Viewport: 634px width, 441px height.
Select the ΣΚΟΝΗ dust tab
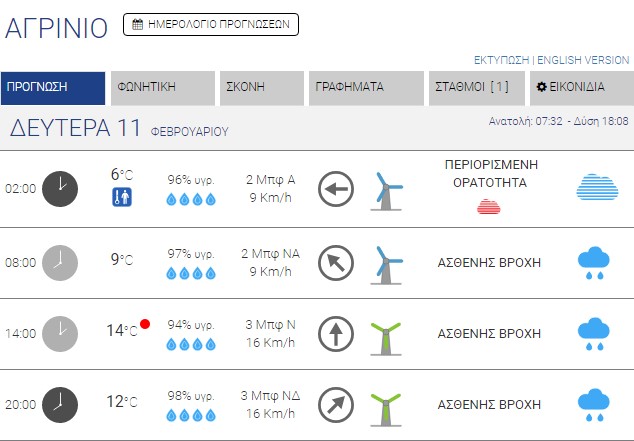pyautogui.click(x=262, y=87)
